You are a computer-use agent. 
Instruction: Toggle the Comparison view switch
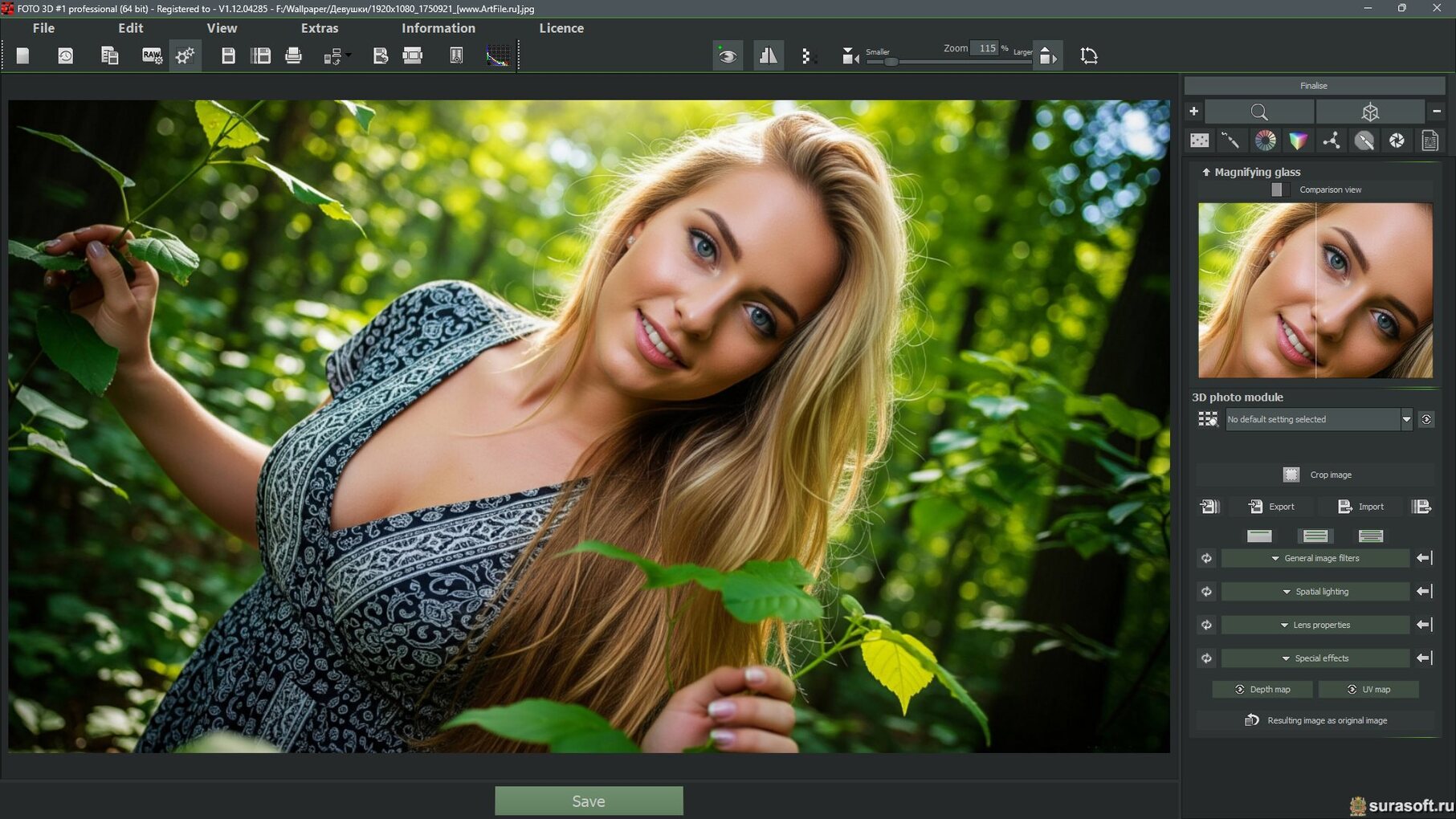point(1279,189)
